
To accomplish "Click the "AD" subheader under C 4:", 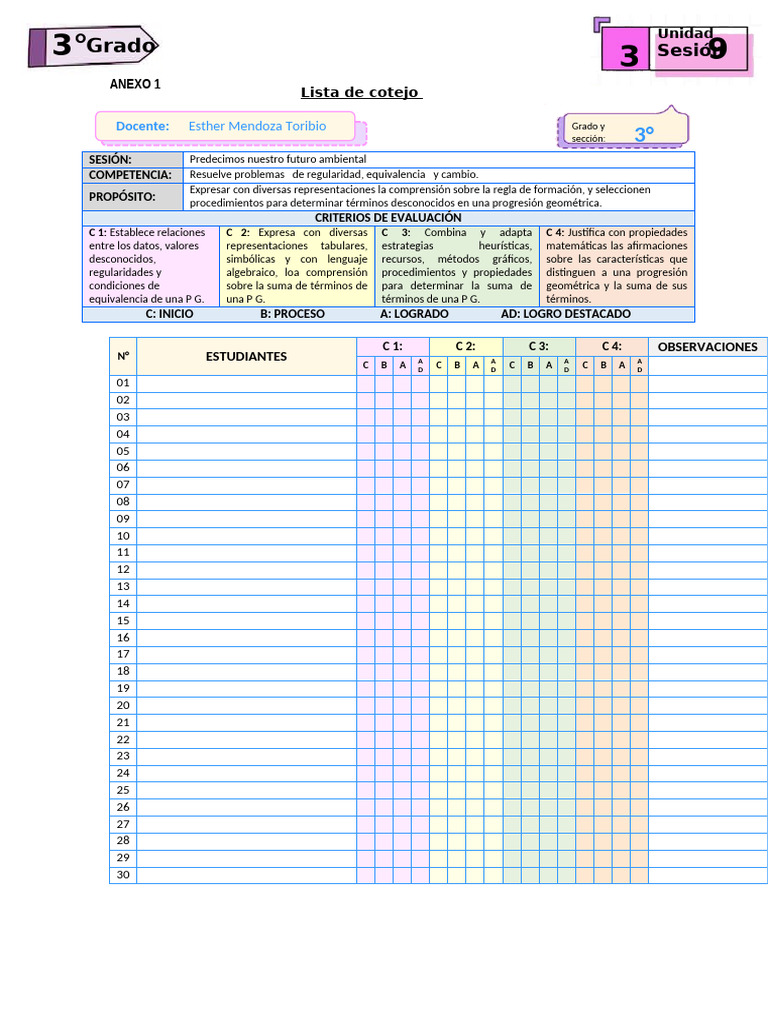I will coord(639,366).
